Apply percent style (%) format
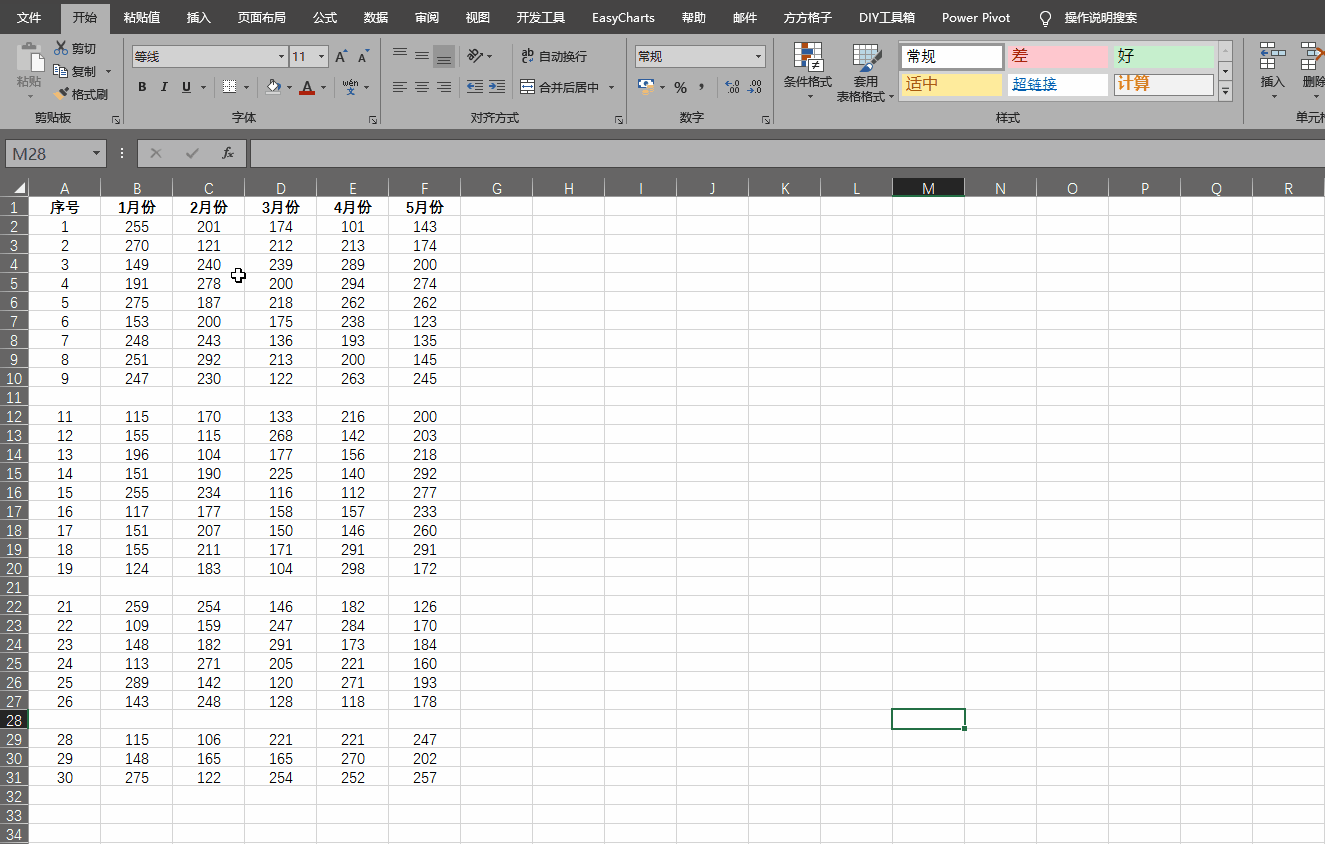The height and width of the screenshot is (844, 1325). pyautogui.click(x=680, y=87)
